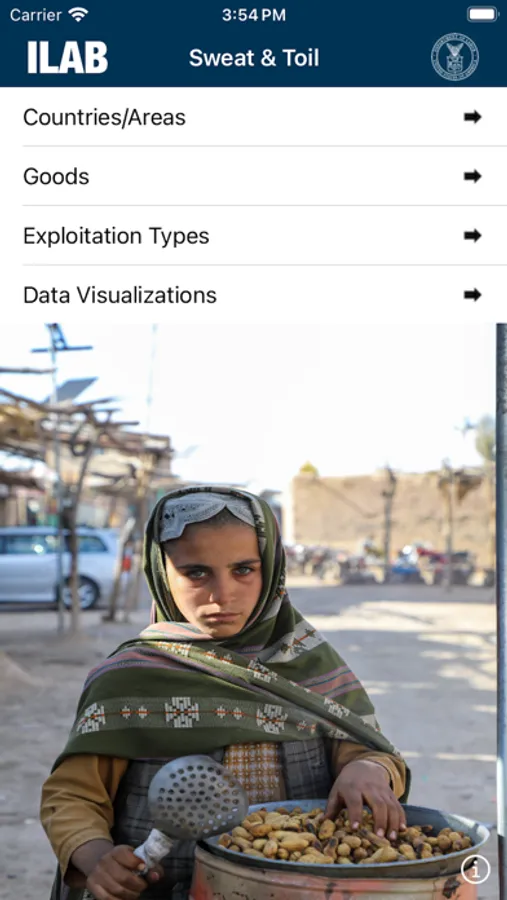Open the Goods menu item

tap(253, 176)
